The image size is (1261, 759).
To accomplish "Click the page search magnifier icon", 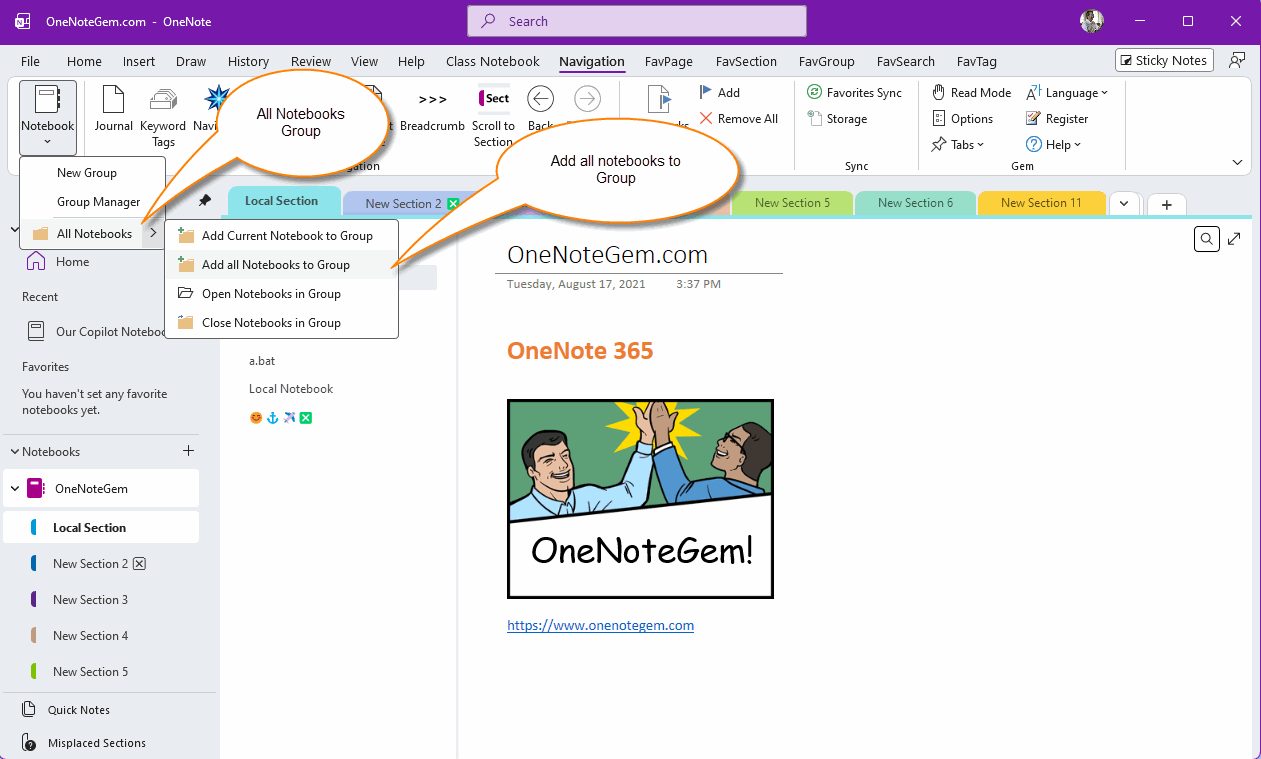I will [1207, 238].
